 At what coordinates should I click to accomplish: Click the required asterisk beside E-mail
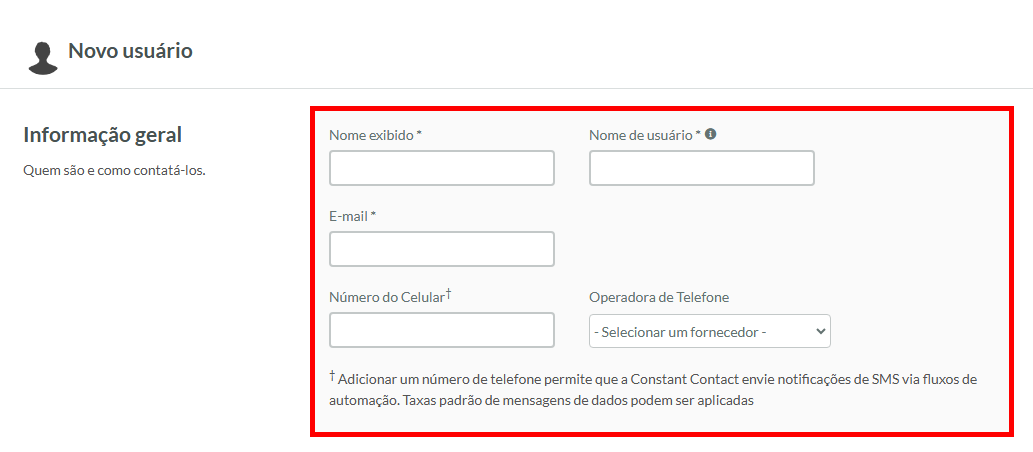click(373, 215)
